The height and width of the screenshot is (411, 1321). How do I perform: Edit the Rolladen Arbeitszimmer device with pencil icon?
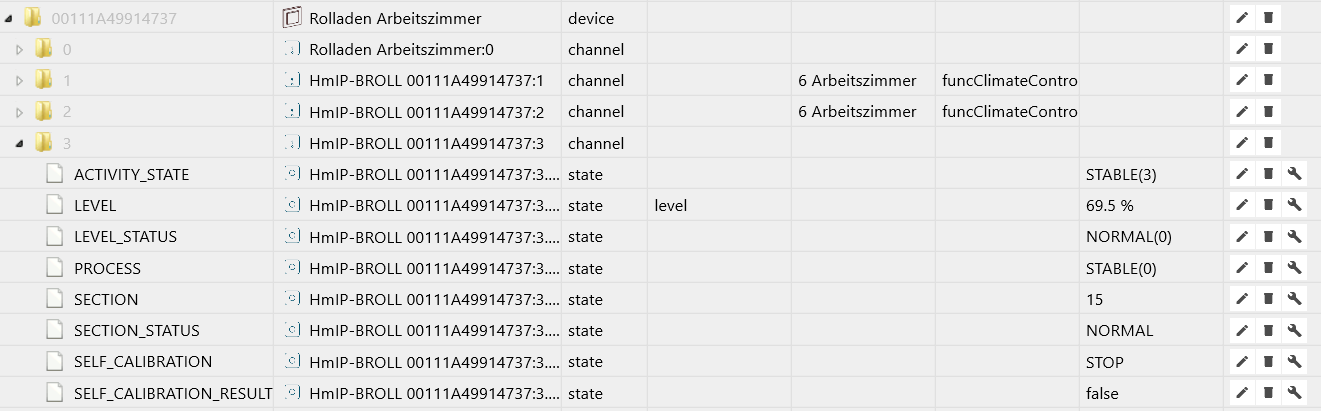(1242, 17)
